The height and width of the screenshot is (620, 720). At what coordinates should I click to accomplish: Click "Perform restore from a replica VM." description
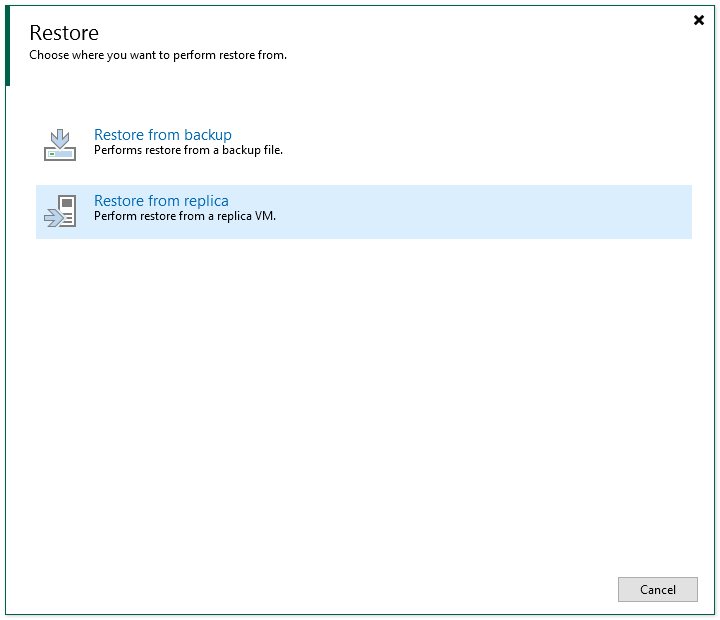[x=184, y=215]
